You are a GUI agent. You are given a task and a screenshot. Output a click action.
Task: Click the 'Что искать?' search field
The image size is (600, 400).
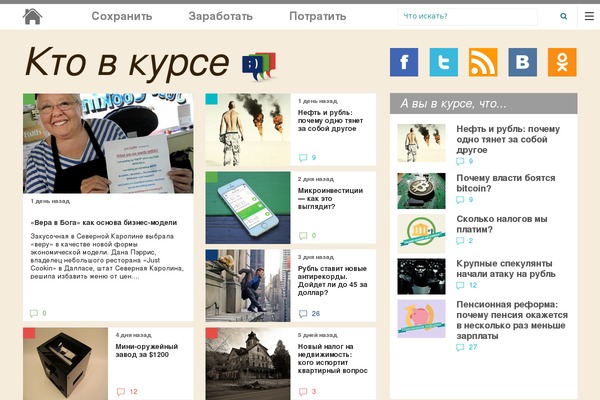[468, 16]
